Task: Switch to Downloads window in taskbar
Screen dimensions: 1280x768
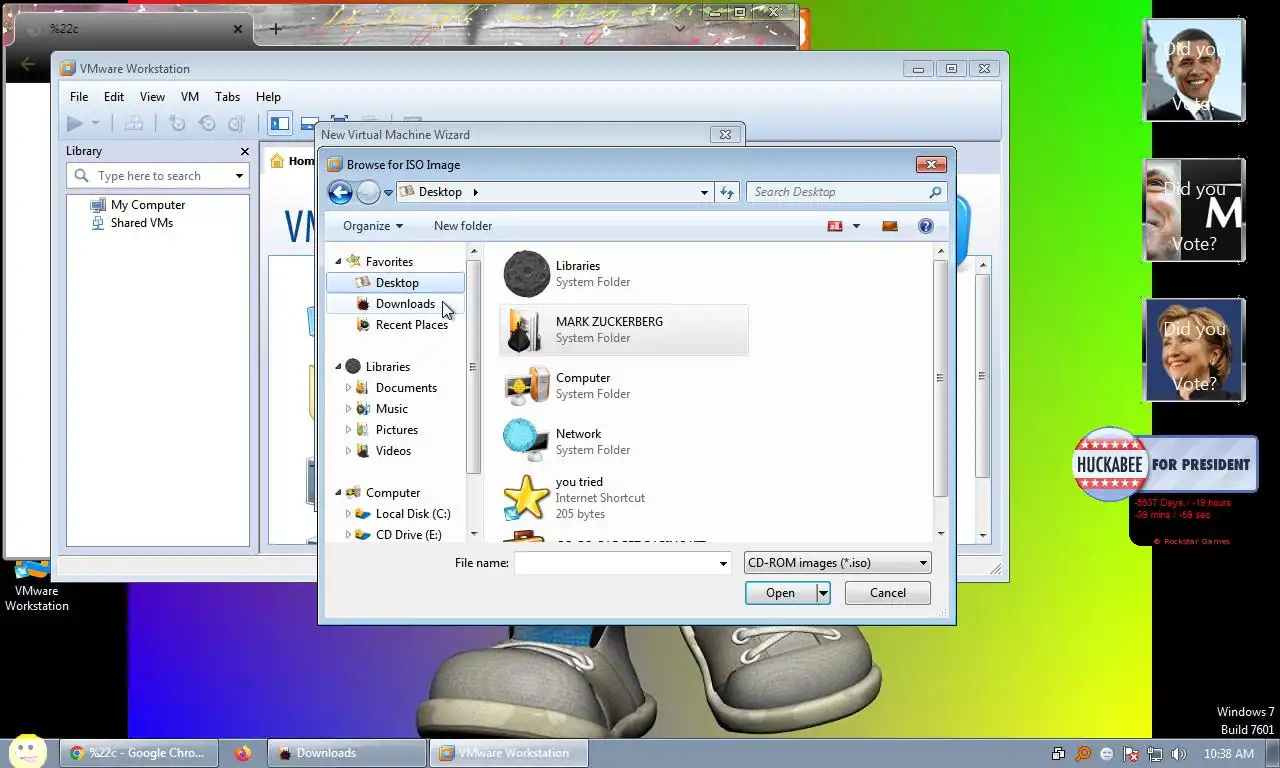Action: click(x=347, y=753)
